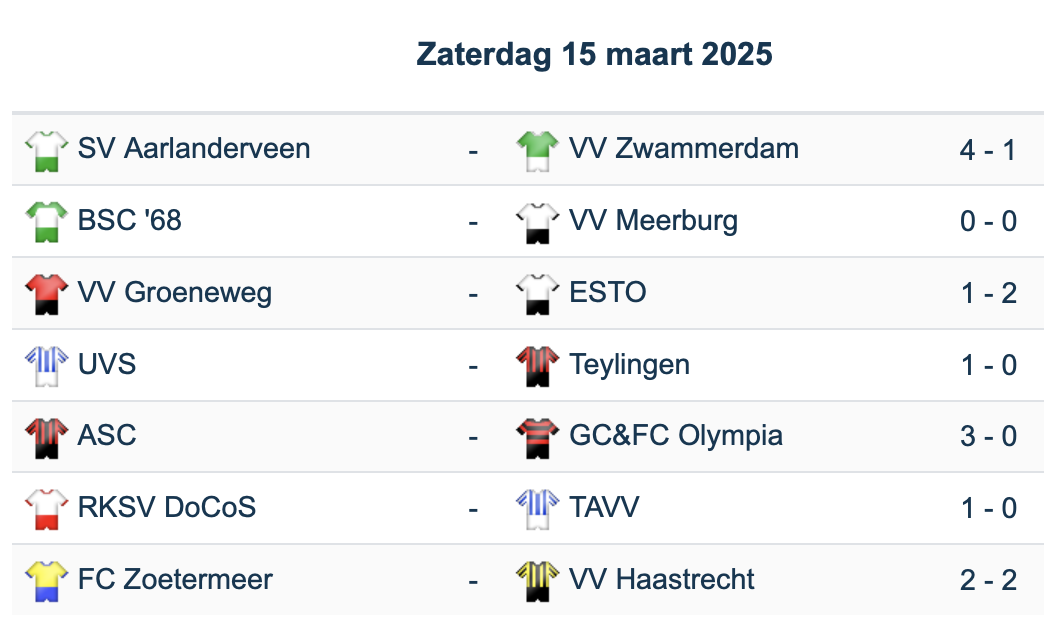Click the RKSV DoCoS shirt icon

pos(45,508)
